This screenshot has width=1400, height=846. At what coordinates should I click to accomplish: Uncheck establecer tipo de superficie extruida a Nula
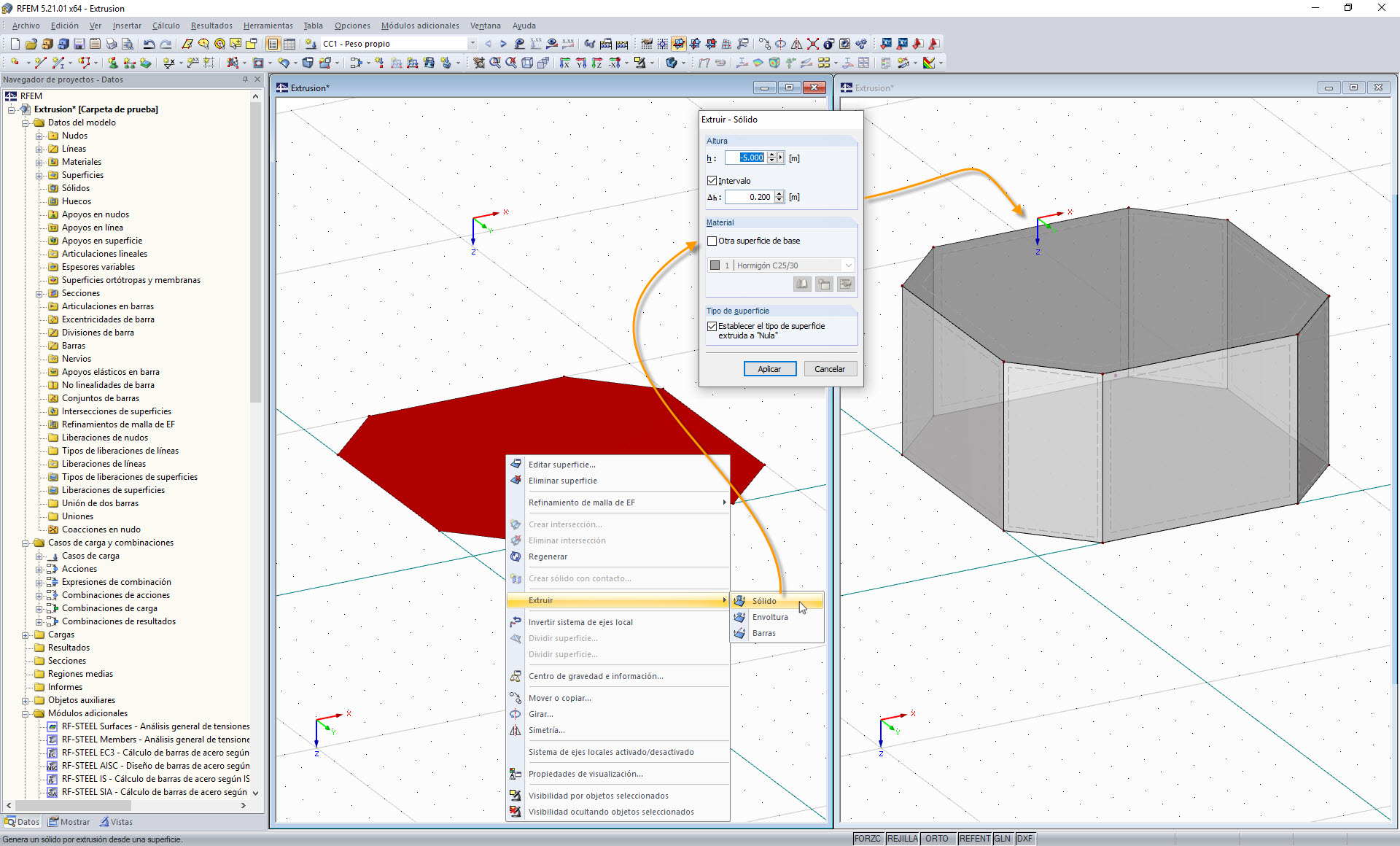coord(713,326)
